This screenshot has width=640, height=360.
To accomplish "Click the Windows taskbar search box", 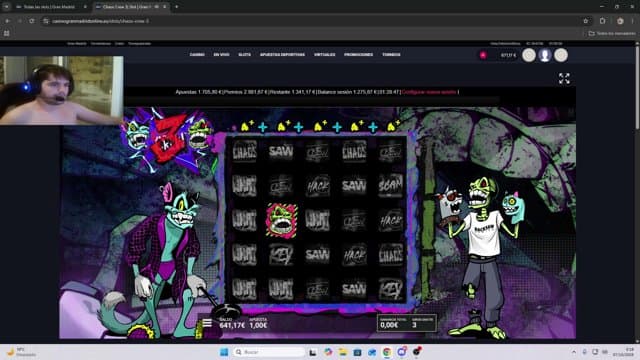I will coord(269,352).
